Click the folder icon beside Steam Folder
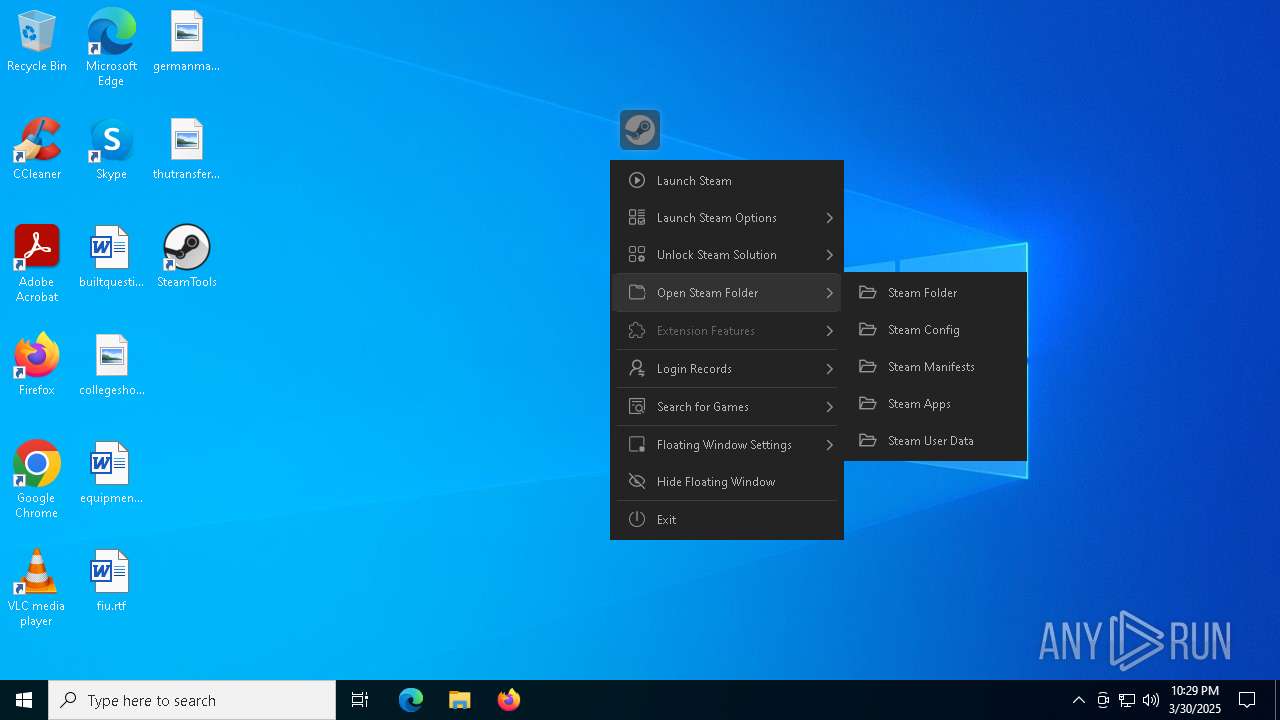1280x720 pixels. tap(867, 293)
